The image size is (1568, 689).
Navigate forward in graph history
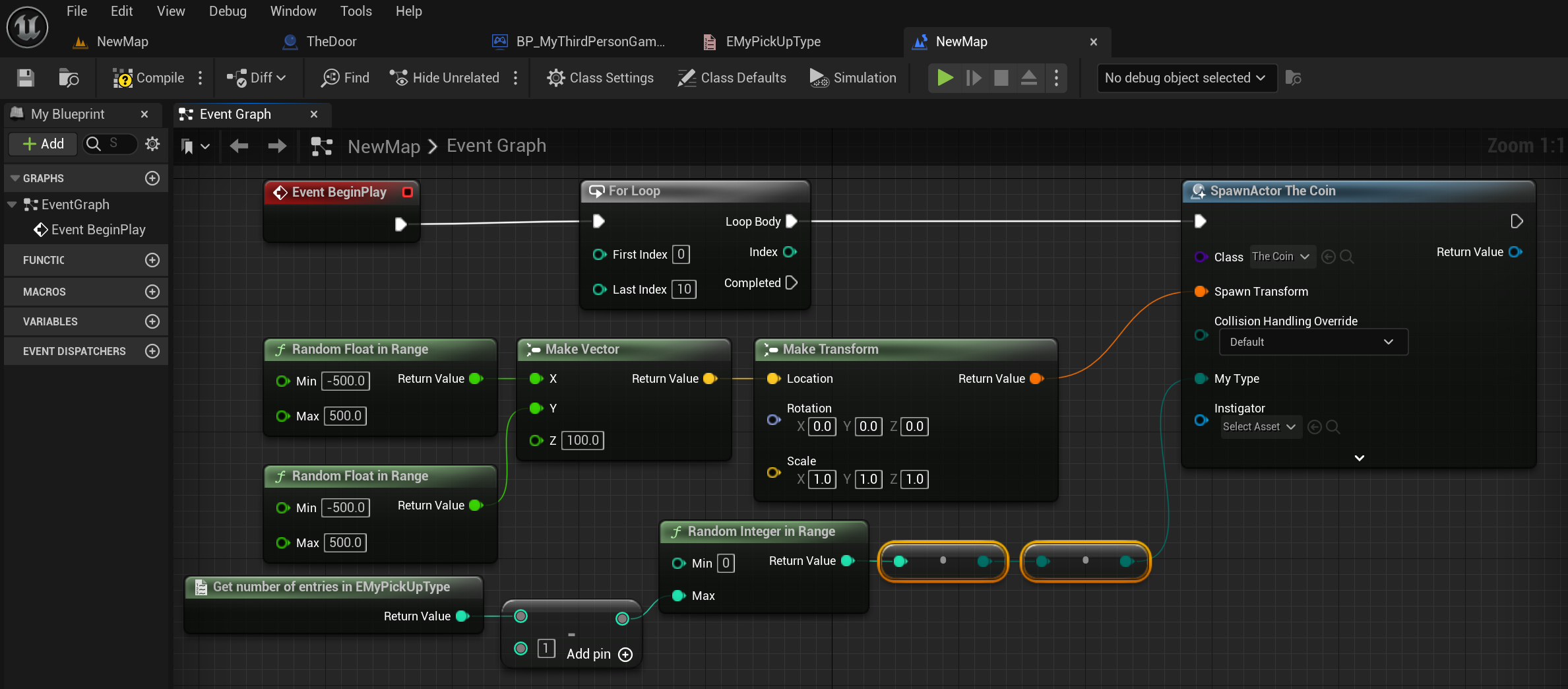(277, 146)
